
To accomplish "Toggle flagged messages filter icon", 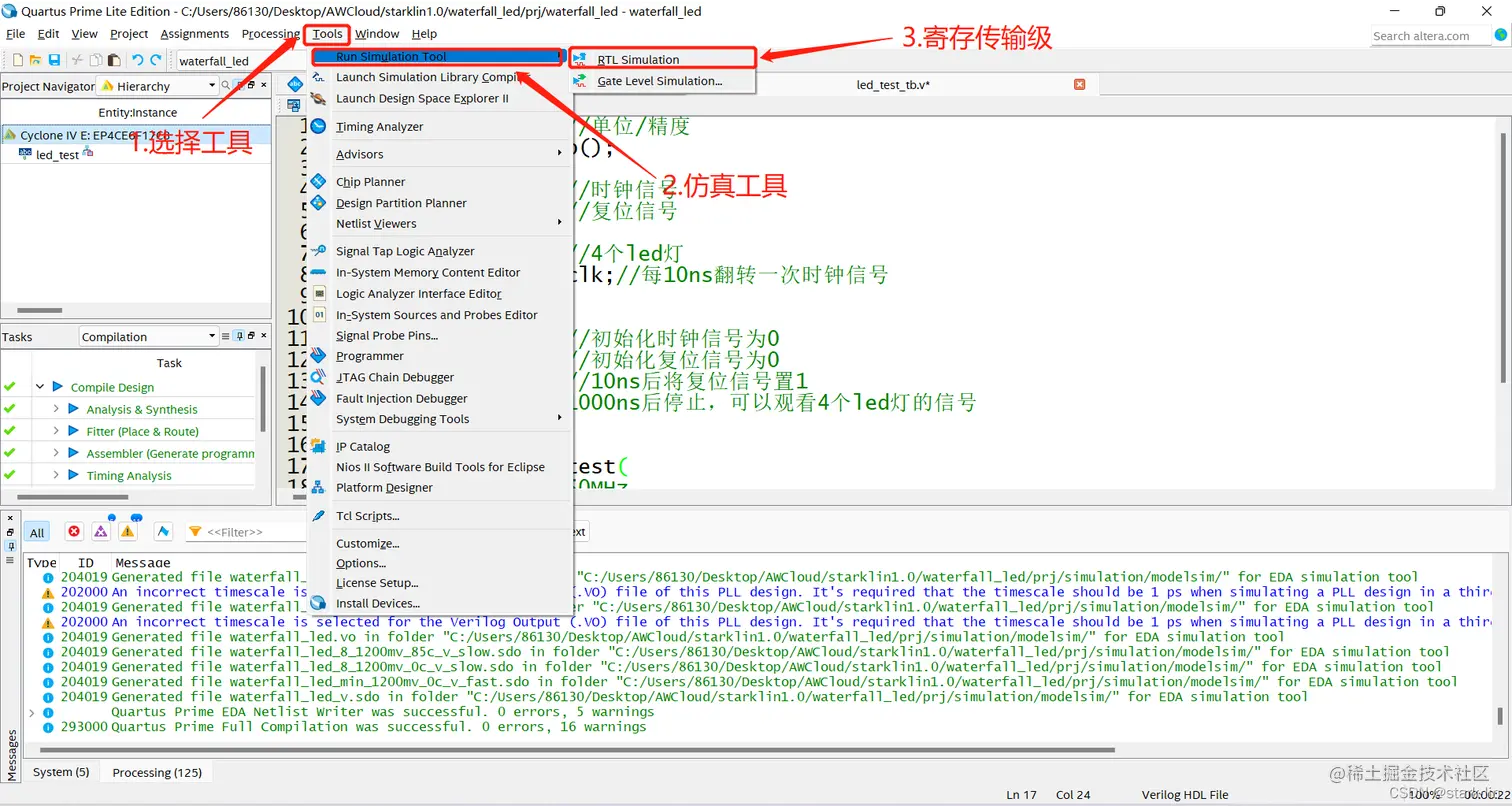I will tap(162, 531).
